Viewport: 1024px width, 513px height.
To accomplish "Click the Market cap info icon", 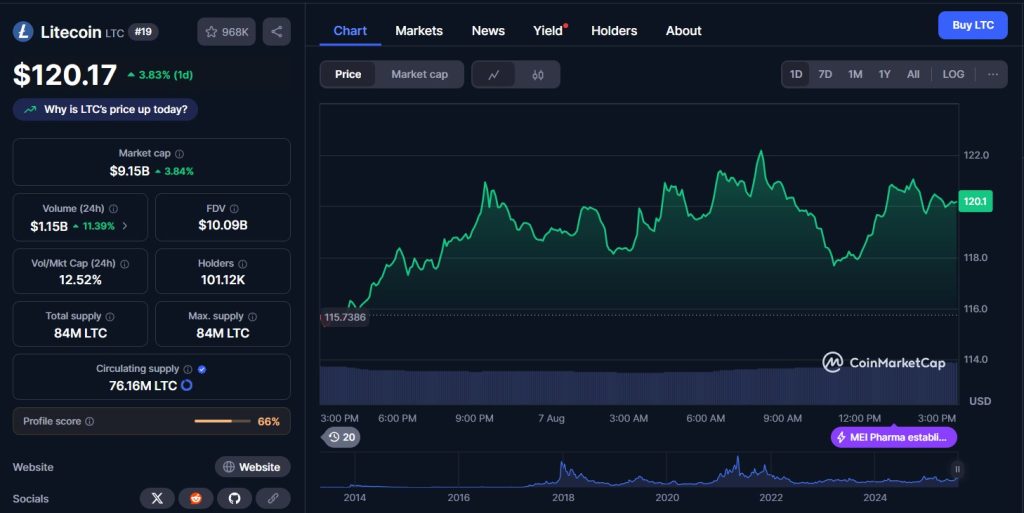I will [179, 154].
